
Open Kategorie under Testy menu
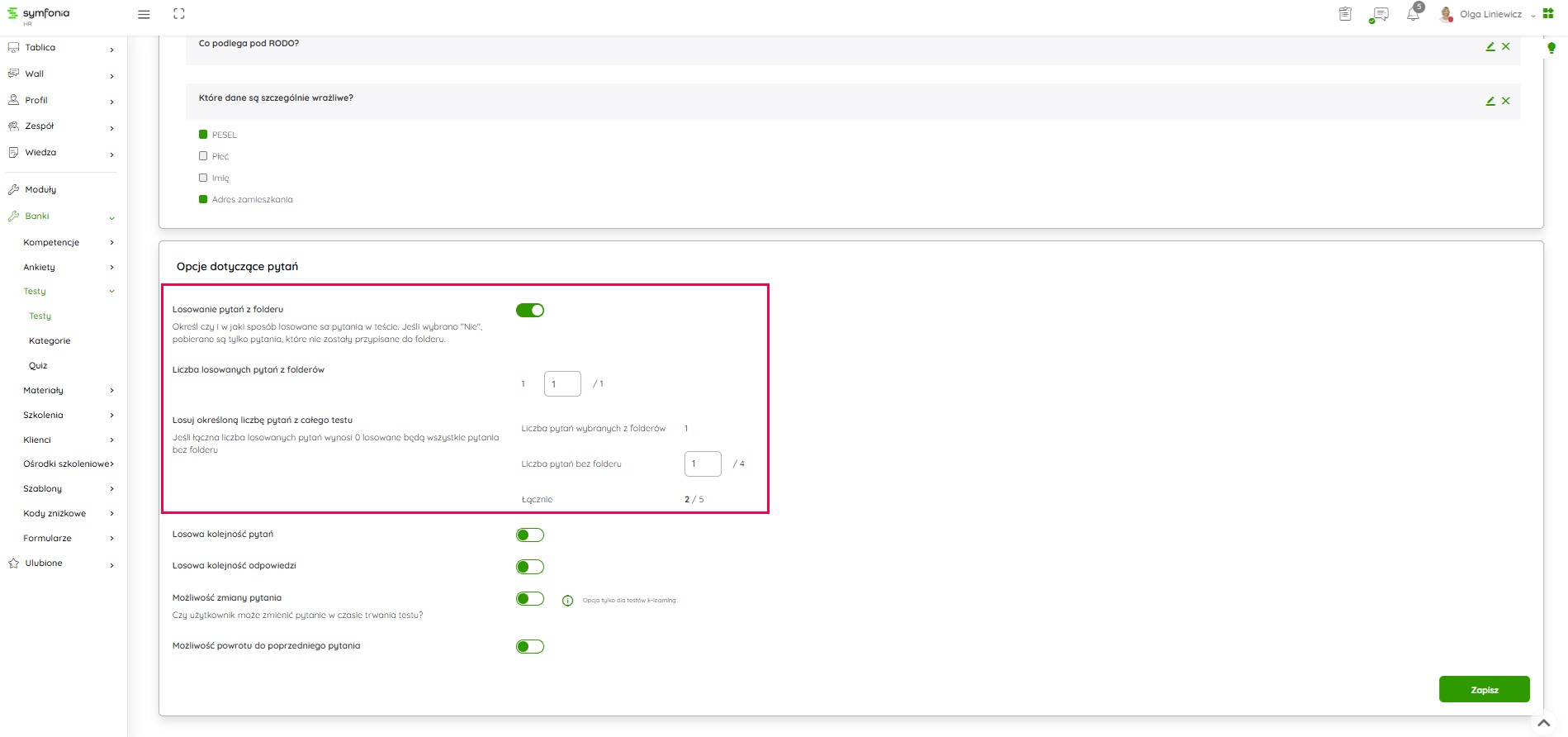(50, 340)
